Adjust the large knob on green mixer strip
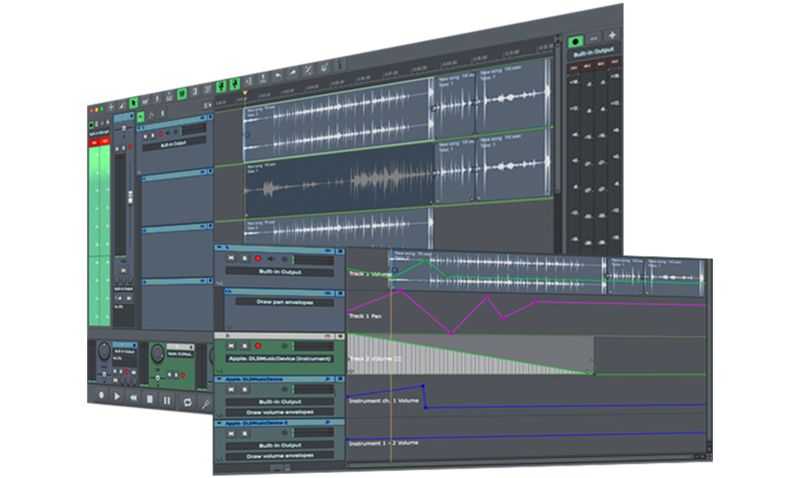This screenshot has height=478, width=800. click(x=158, y=353)
